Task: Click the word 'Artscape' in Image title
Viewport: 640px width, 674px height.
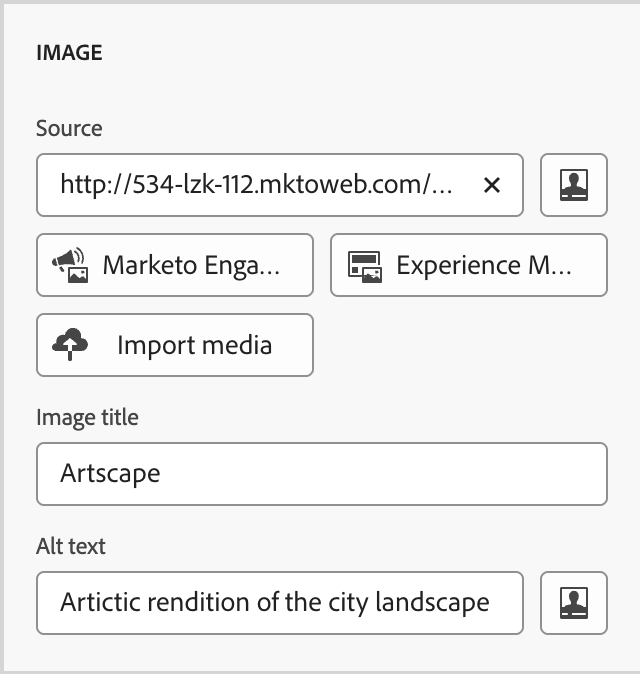Action: pos(110,473)
